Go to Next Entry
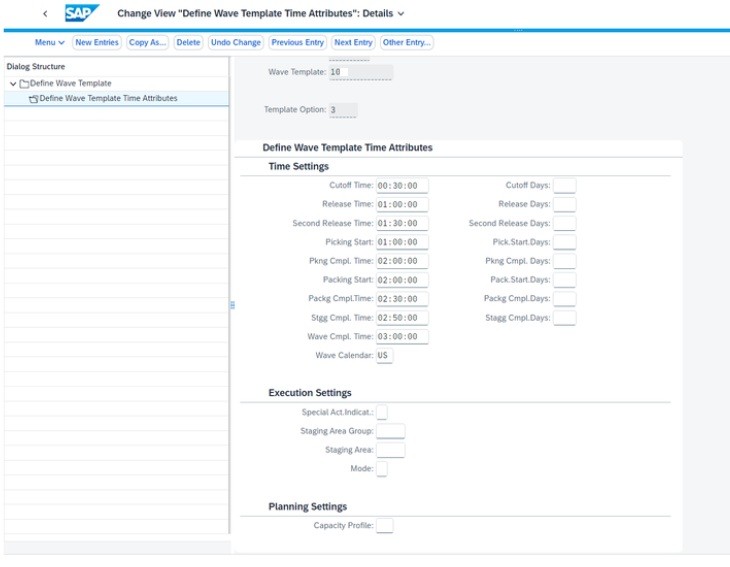 [353, 43]
